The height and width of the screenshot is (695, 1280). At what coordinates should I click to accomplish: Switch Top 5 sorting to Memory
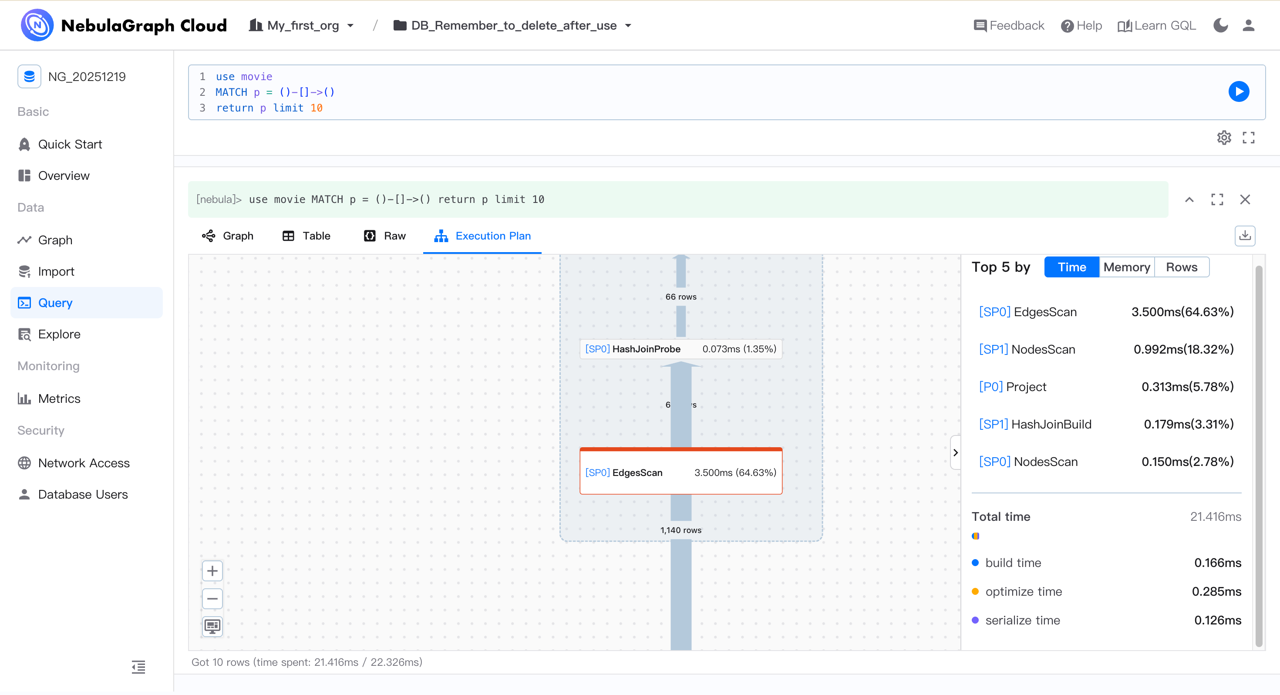(x=1126, y=267)
